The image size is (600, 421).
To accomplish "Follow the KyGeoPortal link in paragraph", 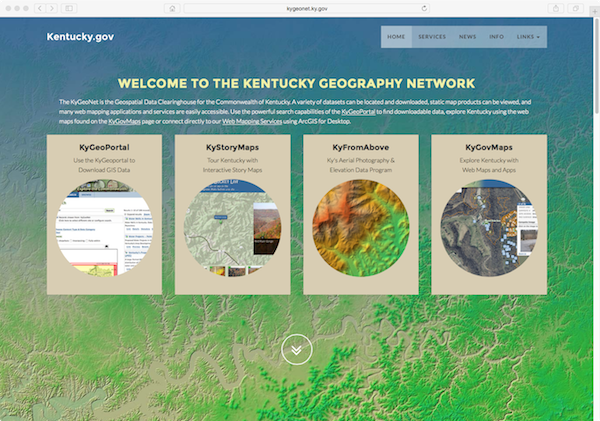I will pyautogui.click(x=358, y=112).
